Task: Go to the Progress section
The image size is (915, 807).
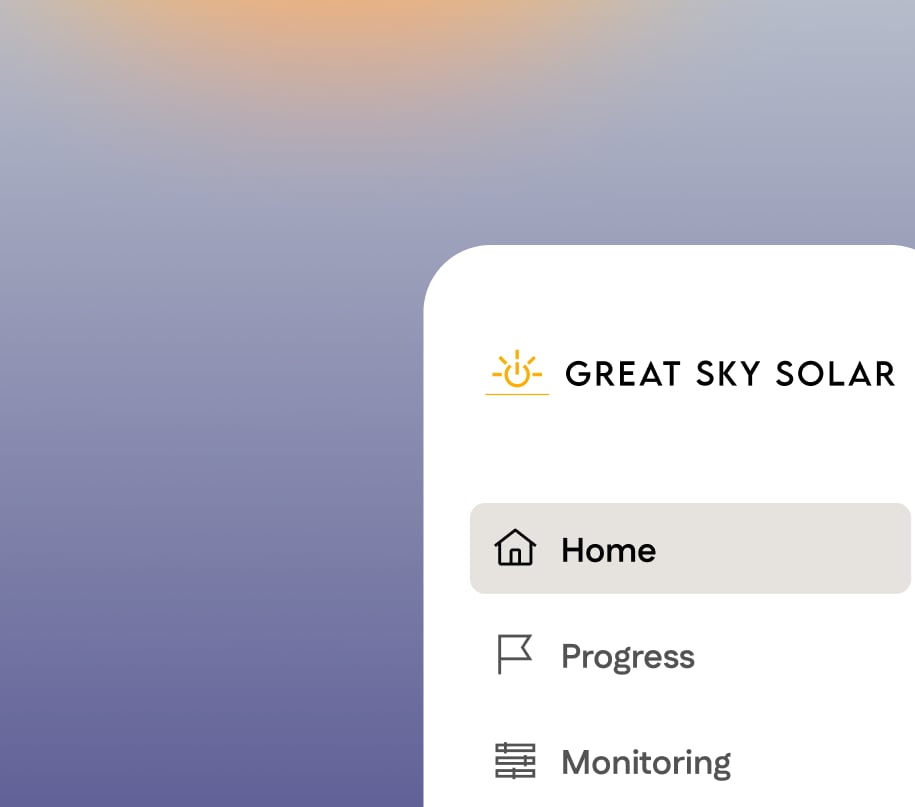Action: coord(627,656)
